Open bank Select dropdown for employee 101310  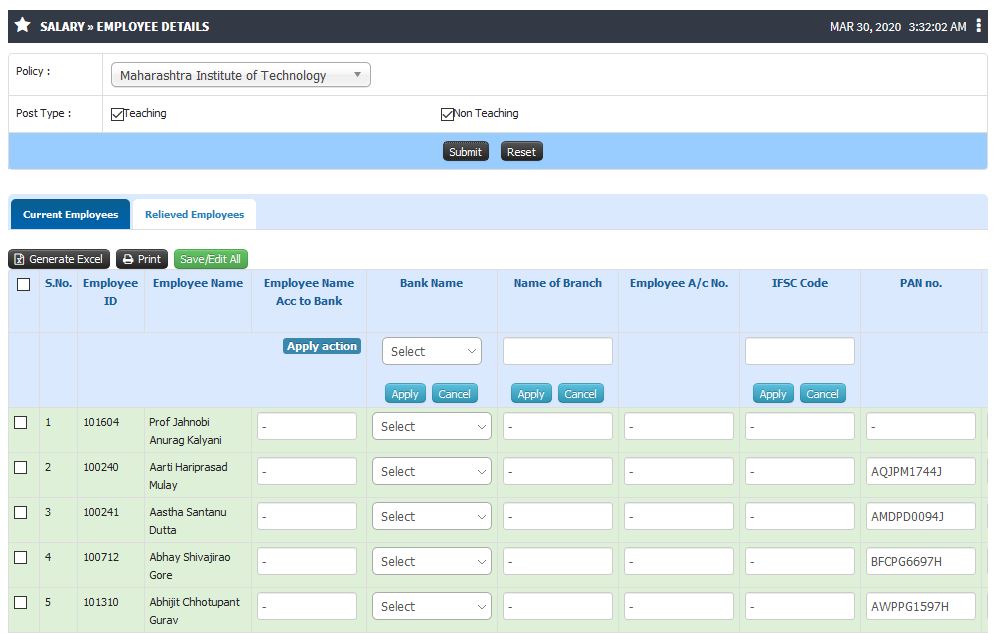[x=432, y=606]
